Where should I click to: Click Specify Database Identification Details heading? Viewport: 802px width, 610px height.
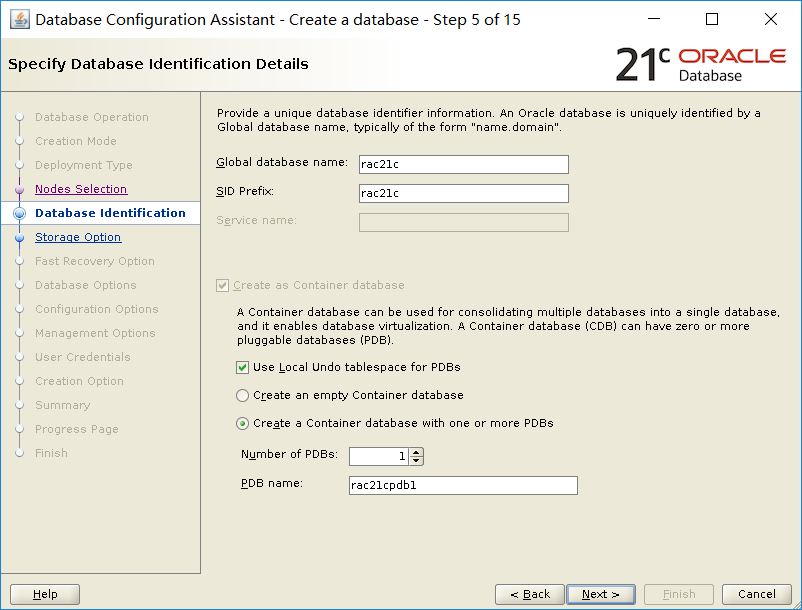point(159,64)
